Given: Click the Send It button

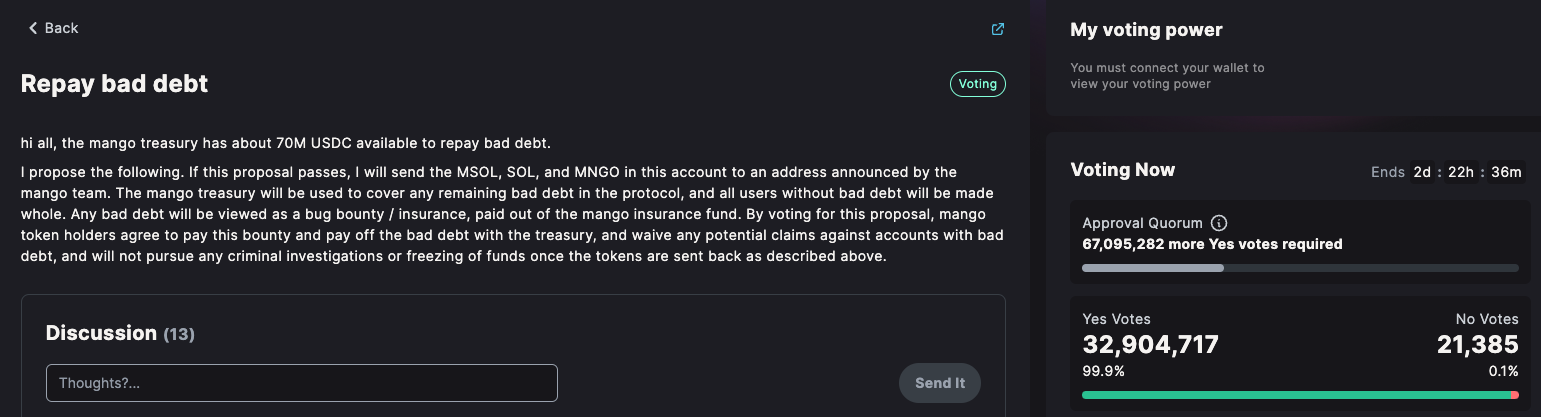Looking at the screenshot, I should tap(940, 383).
